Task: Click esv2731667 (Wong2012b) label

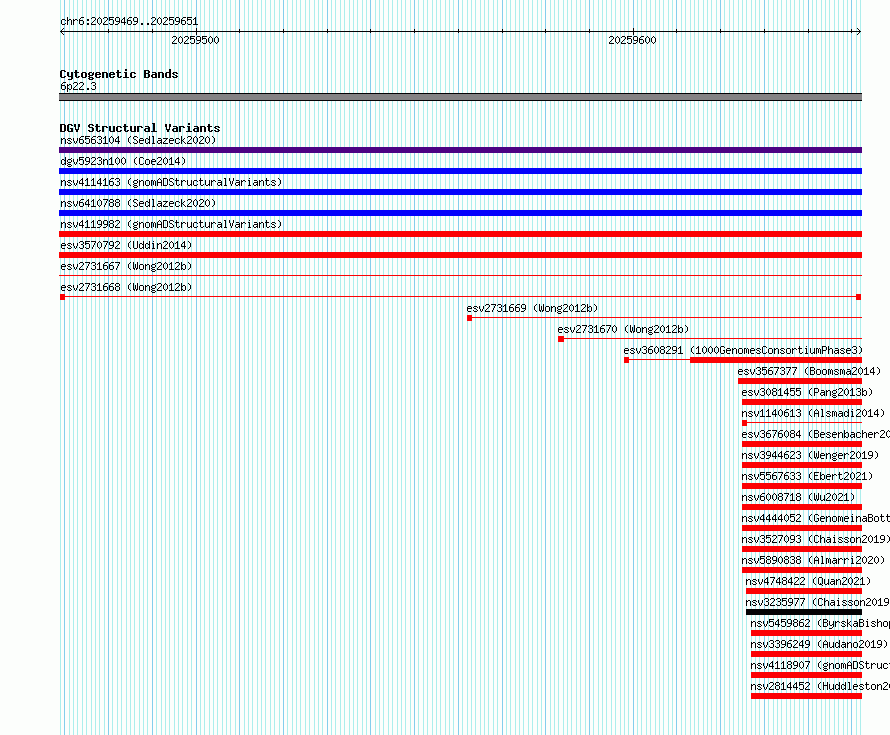Action: coord(126,266)
